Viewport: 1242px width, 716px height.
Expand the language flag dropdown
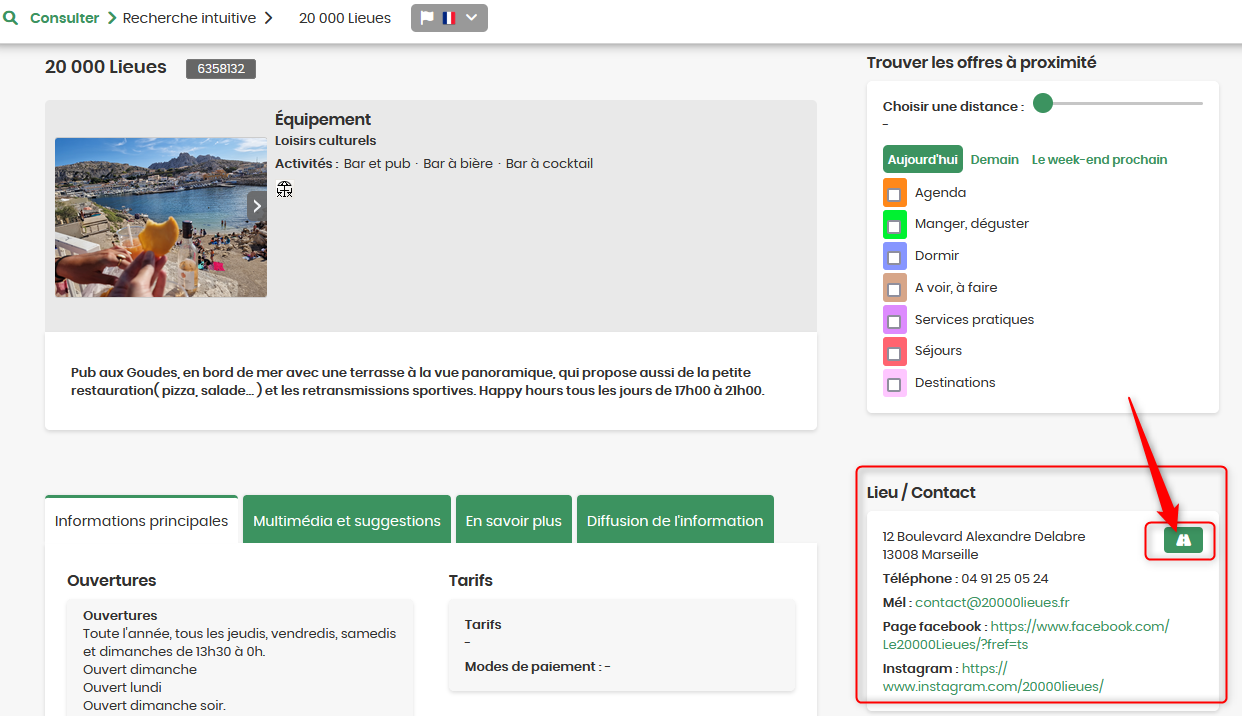(x=472, y=18)
